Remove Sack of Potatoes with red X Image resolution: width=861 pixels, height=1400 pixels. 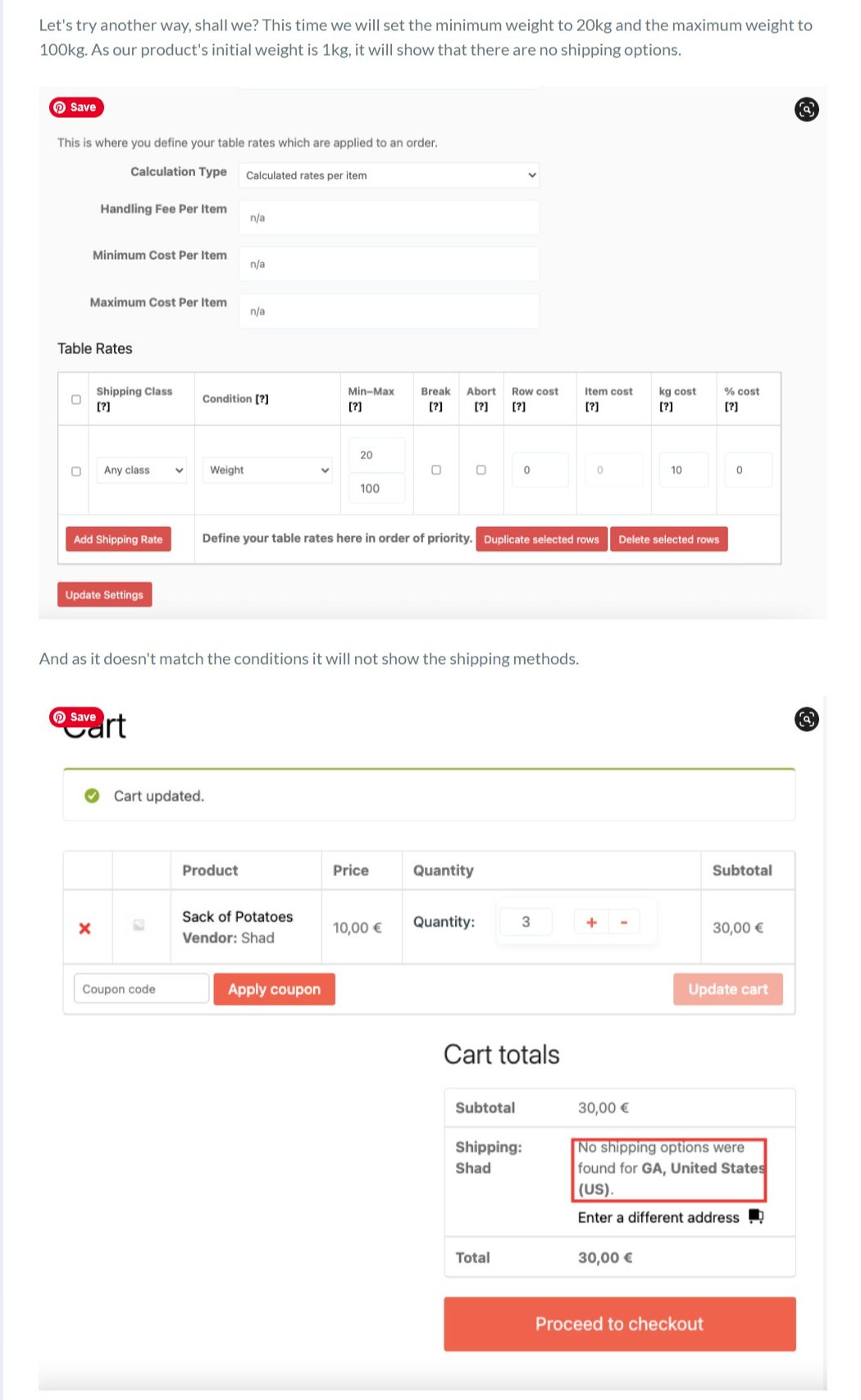pos(84,928)
